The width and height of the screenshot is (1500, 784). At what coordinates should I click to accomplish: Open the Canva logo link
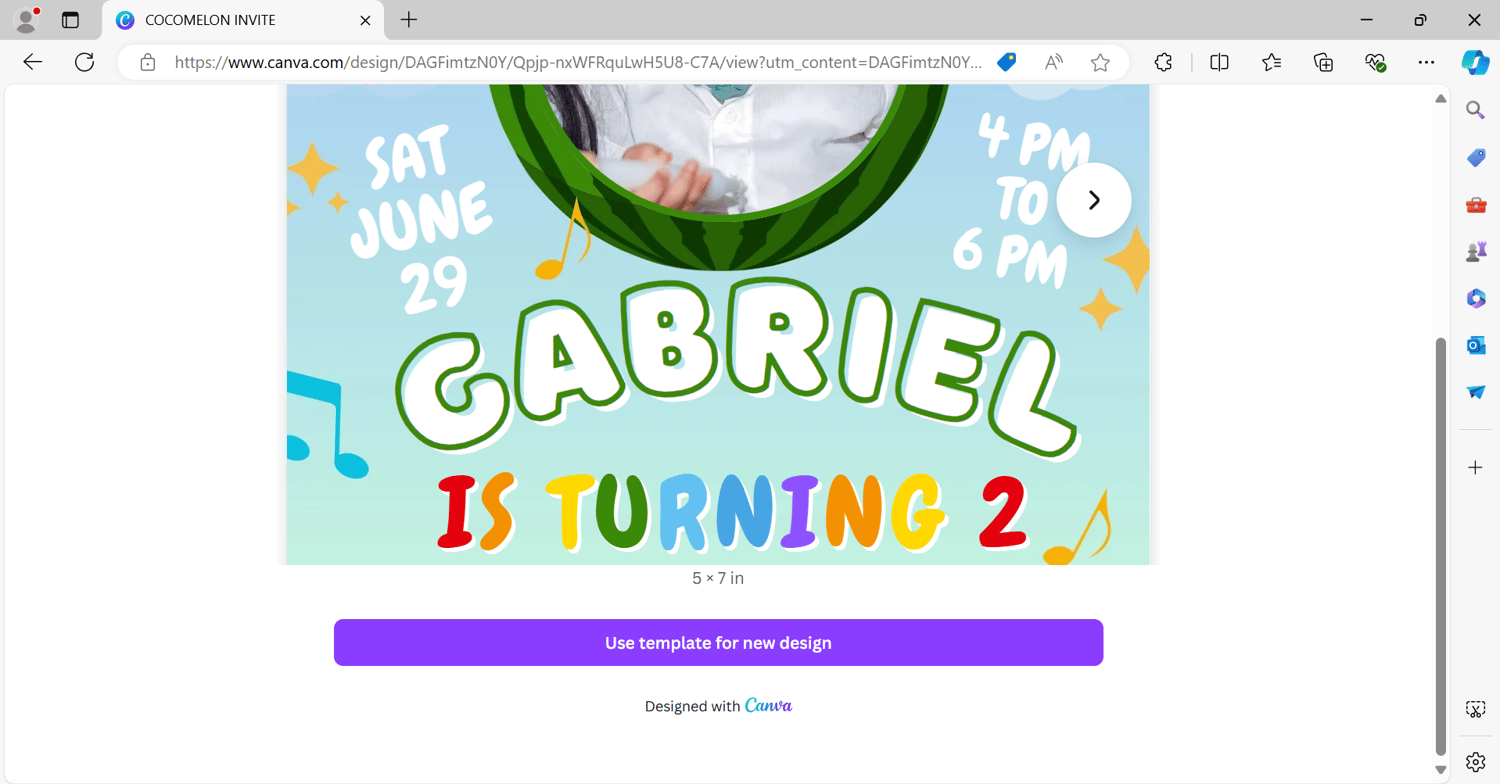coord(768,705)
